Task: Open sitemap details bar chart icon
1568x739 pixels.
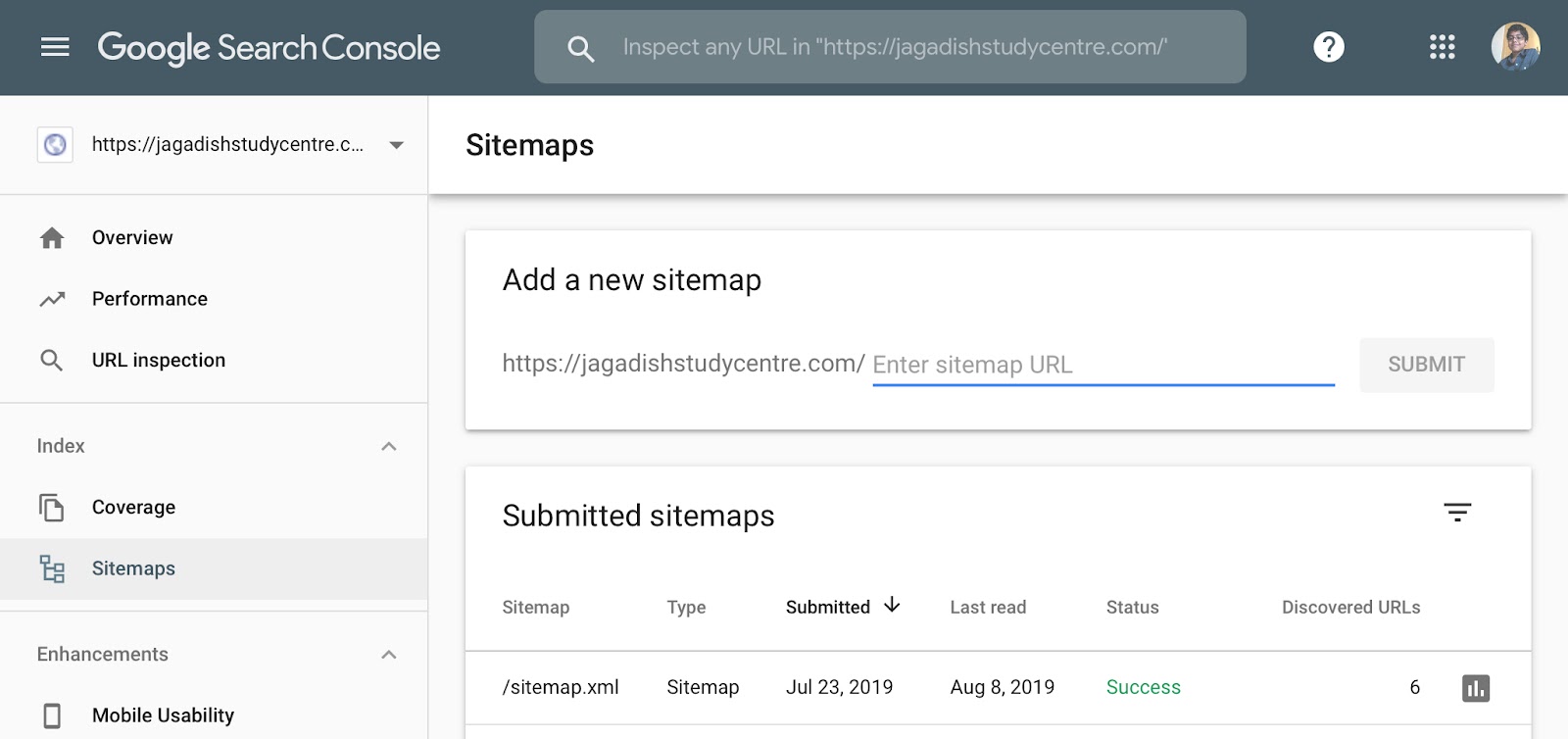Action: click(x=1476, y=688)
